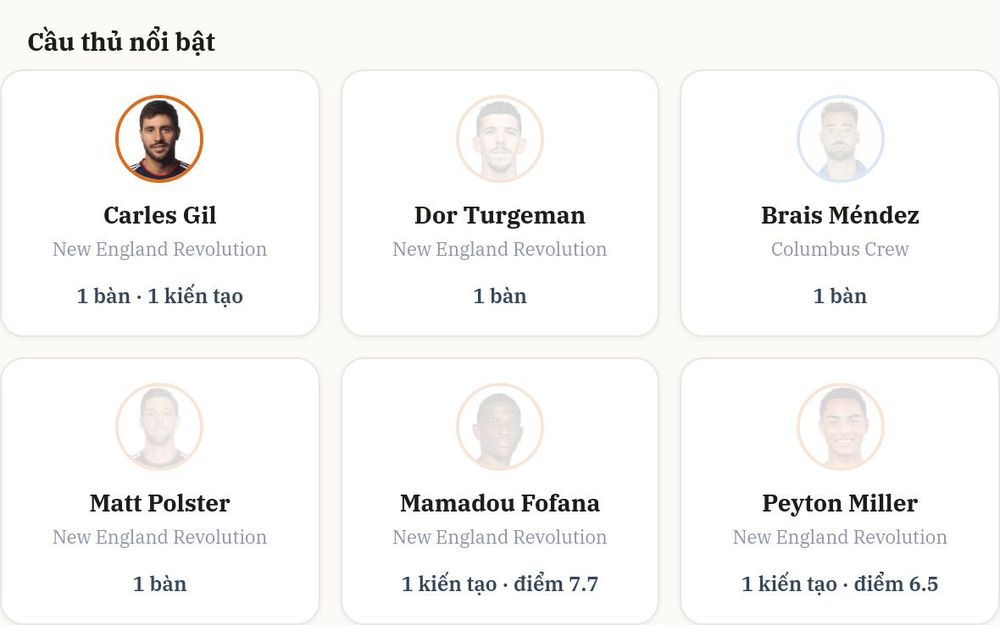Click Mamadou Fofana's player photo
The width and height of the screenshot is (1000, 625).
tap(499, 427)
